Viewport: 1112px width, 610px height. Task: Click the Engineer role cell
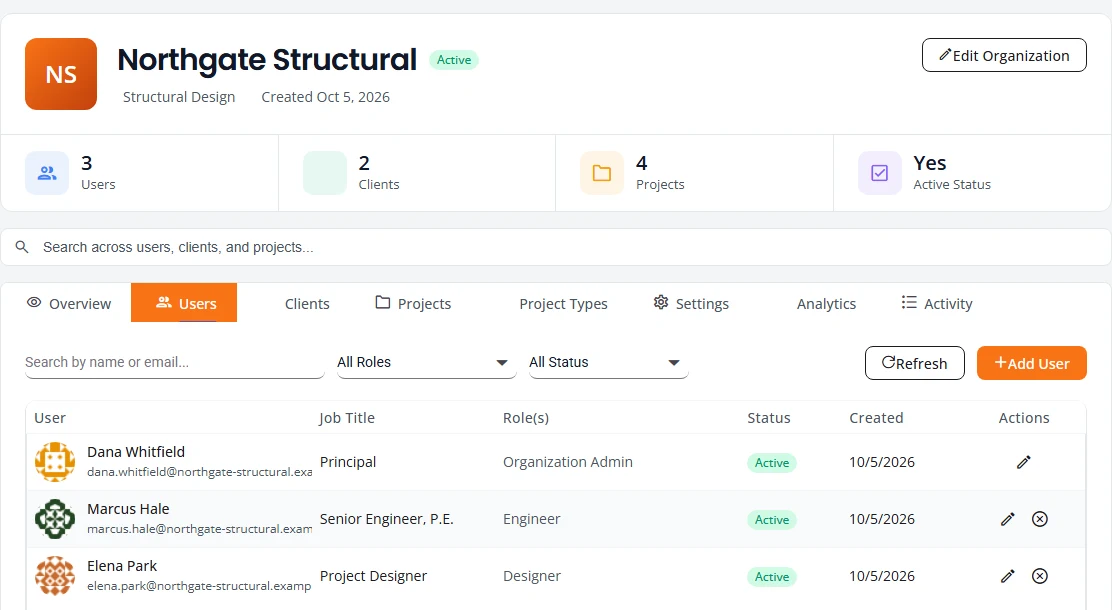point(532,519)
